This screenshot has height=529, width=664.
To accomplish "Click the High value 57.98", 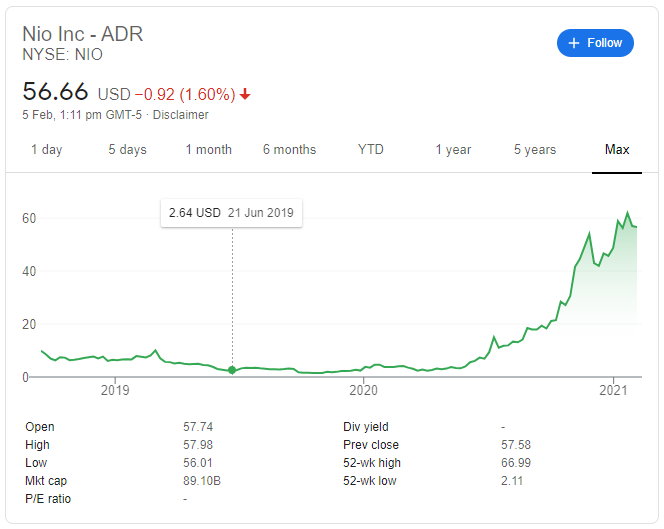I will [x=198, y=445].
